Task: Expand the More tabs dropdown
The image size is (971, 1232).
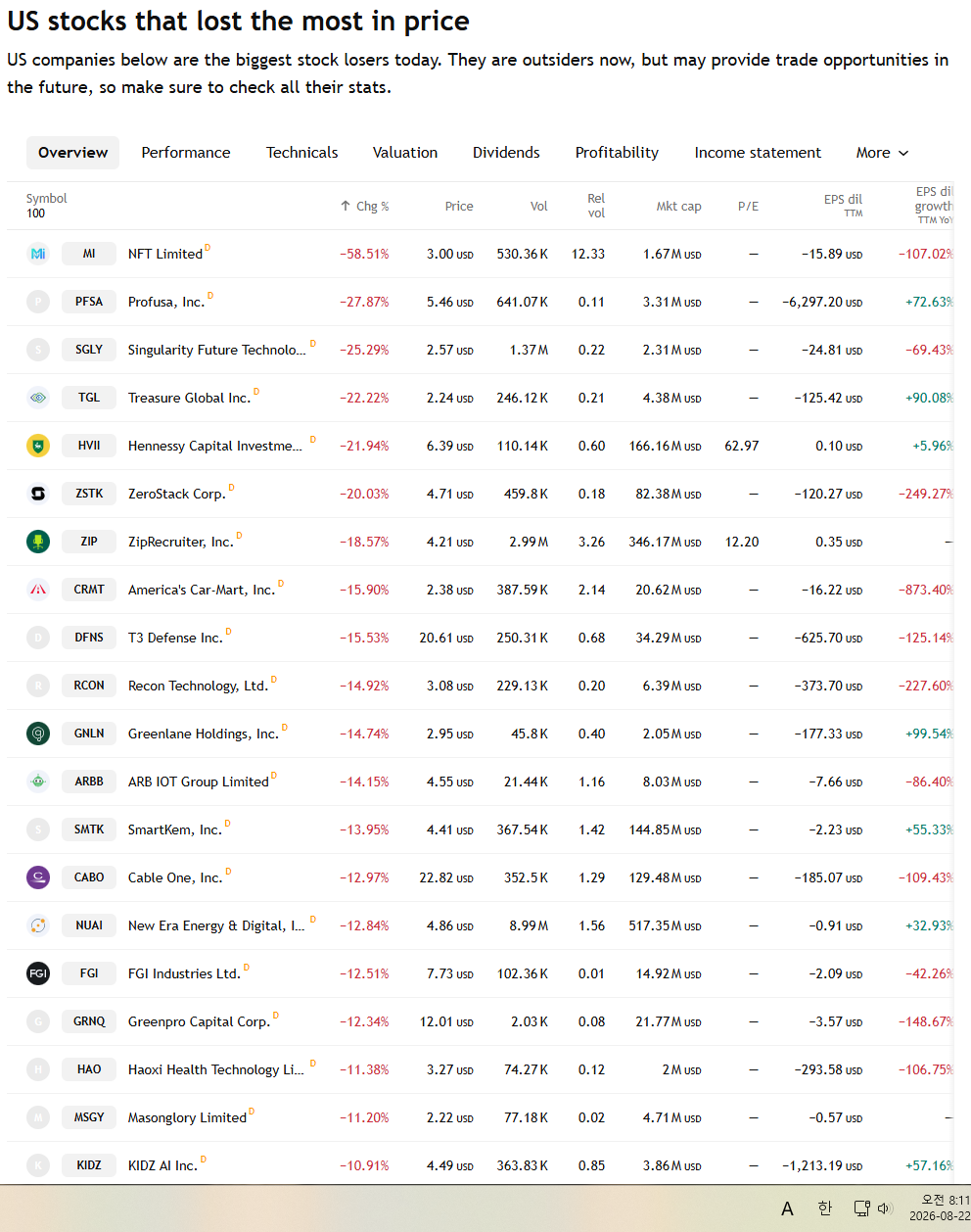Action: [x=882, y=153]
